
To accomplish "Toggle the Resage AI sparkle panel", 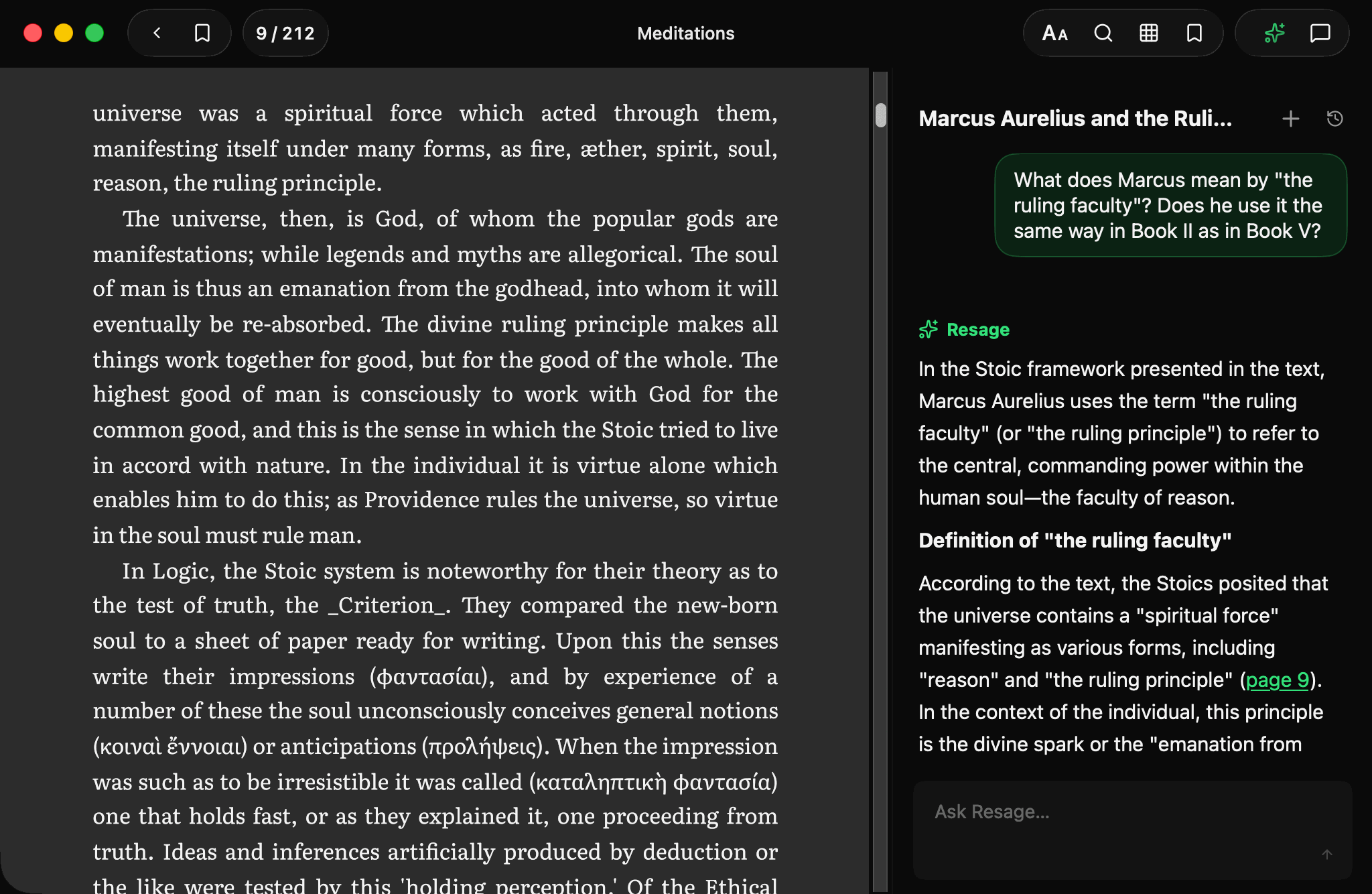I will (1274, 33).
